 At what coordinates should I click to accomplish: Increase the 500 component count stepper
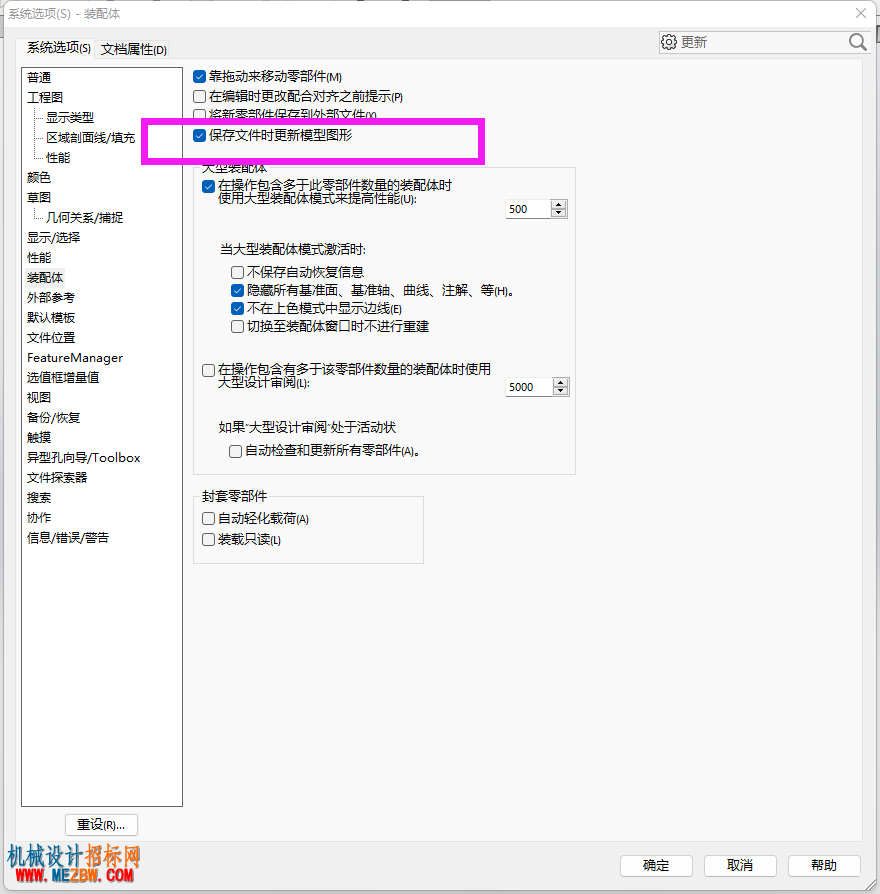(558, 205)
